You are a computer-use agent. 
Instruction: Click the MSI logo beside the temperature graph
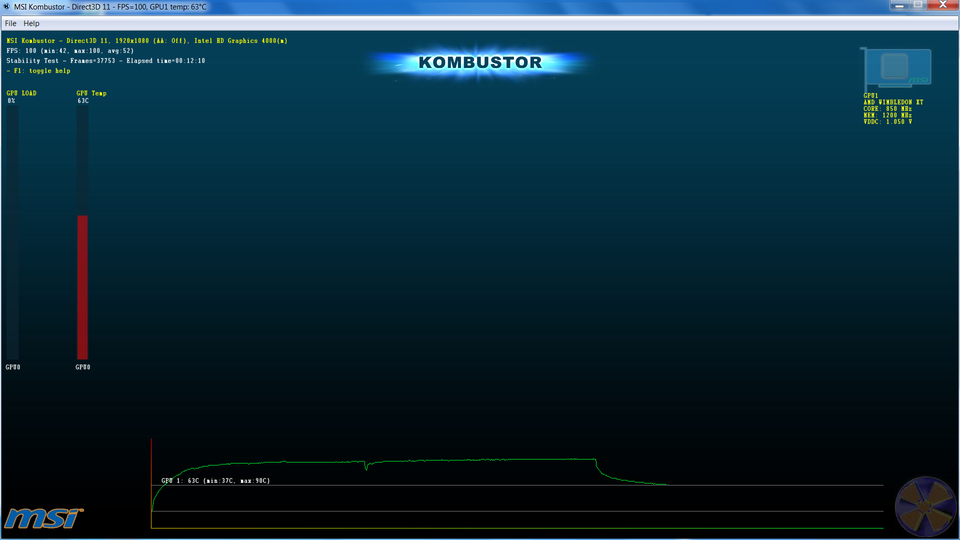click(43, 518)
